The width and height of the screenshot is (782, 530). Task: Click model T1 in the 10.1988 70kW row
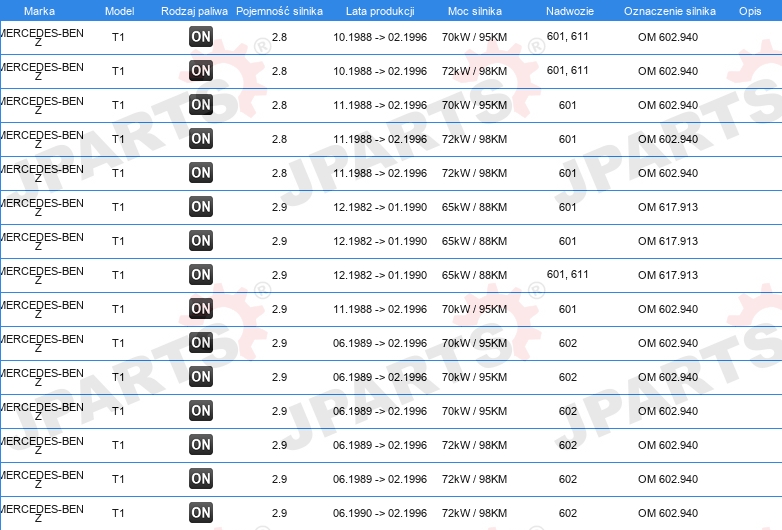coord(118,37)
